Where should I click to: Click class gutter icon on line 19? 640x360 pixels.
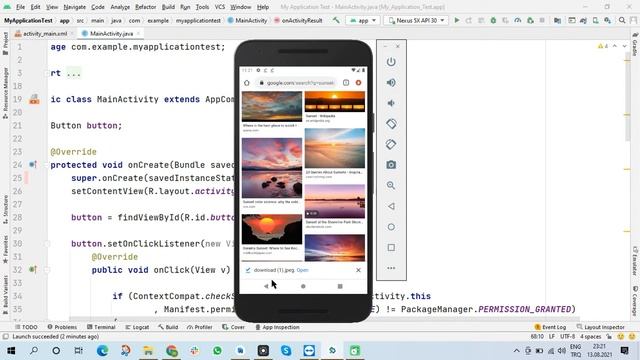point(34,99)
